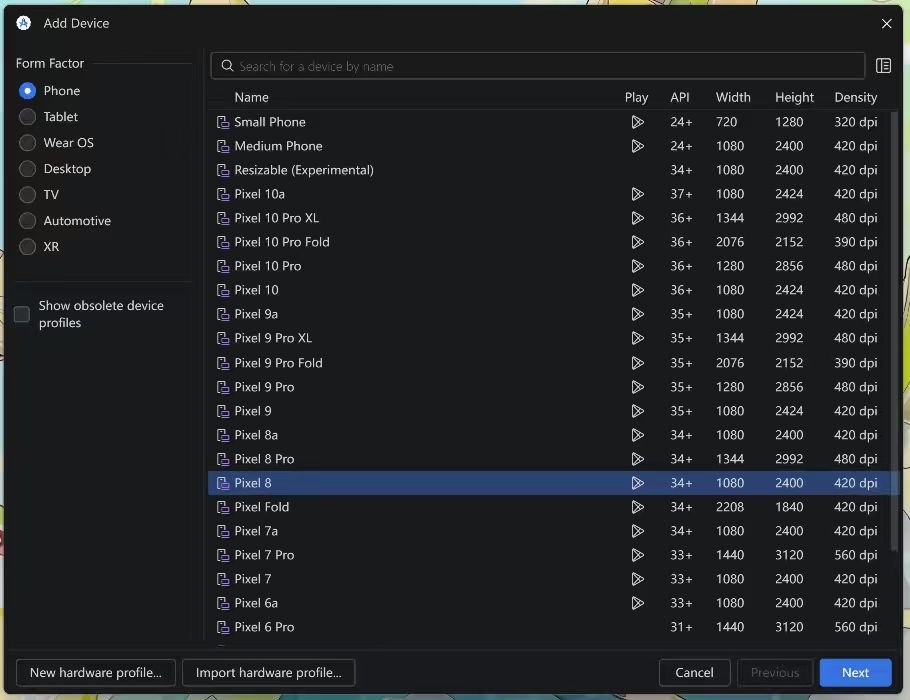Viewport: 910px width, 700px height.
Task: Enable Show obsolete device profiles checkbox
Action: pyautogui.click(x=21, y=314)
